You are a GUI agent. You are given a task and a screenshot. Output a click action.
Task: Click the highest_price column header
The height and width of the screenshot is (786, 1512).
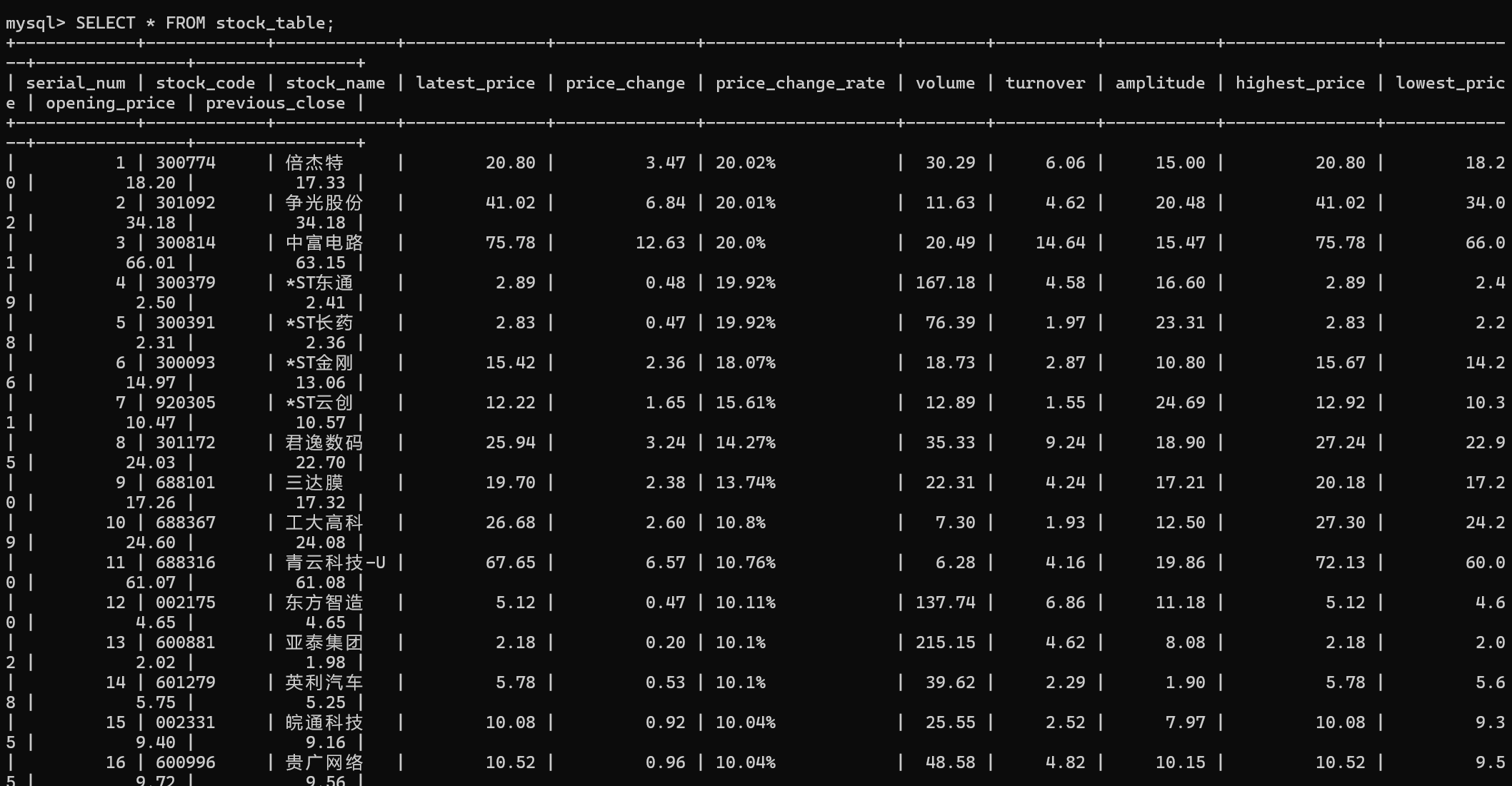tap(1300, 83)
